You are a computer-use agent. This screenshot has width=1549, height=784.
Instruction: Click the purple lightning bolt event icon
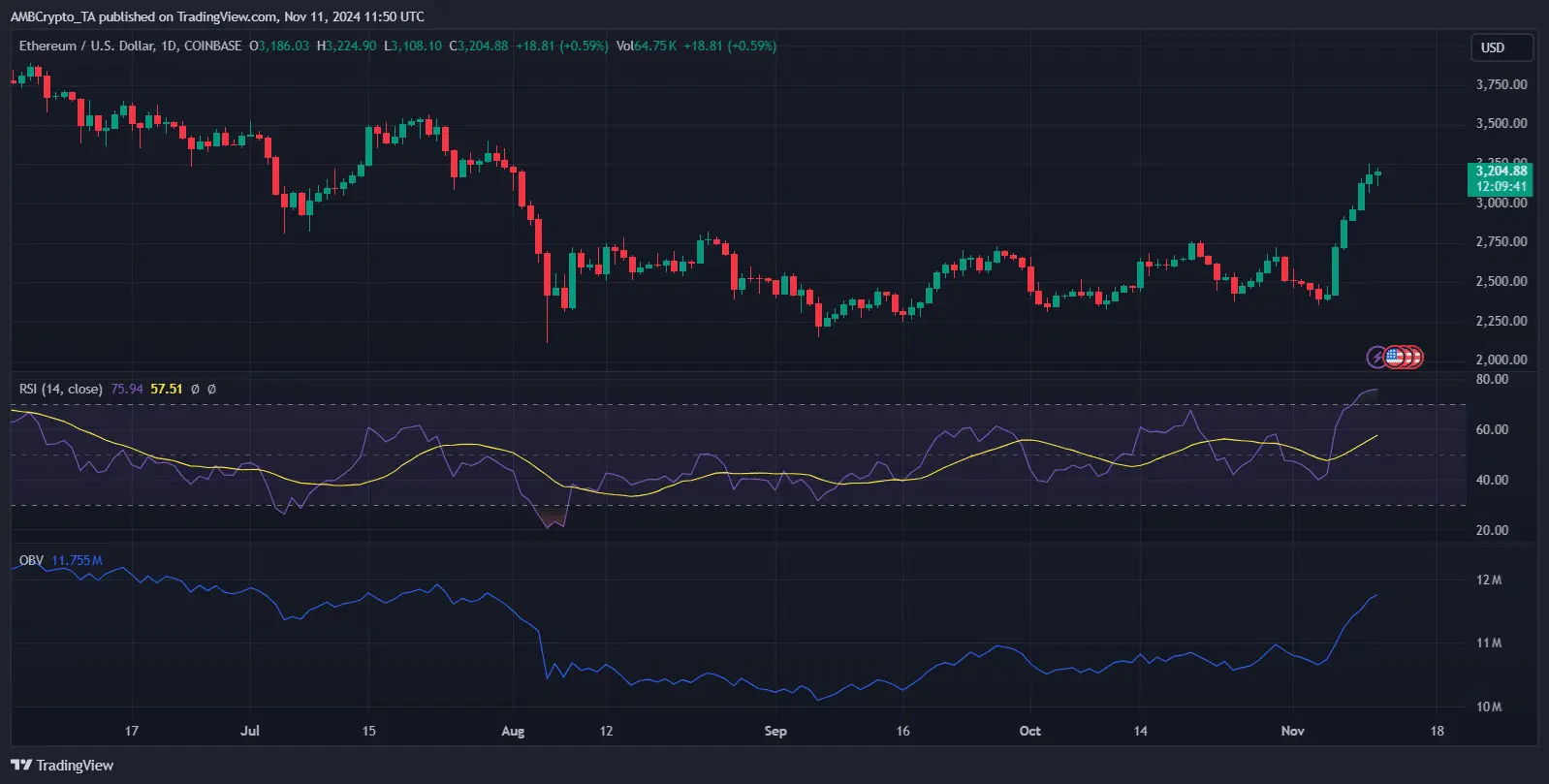tap(1376, 358)
